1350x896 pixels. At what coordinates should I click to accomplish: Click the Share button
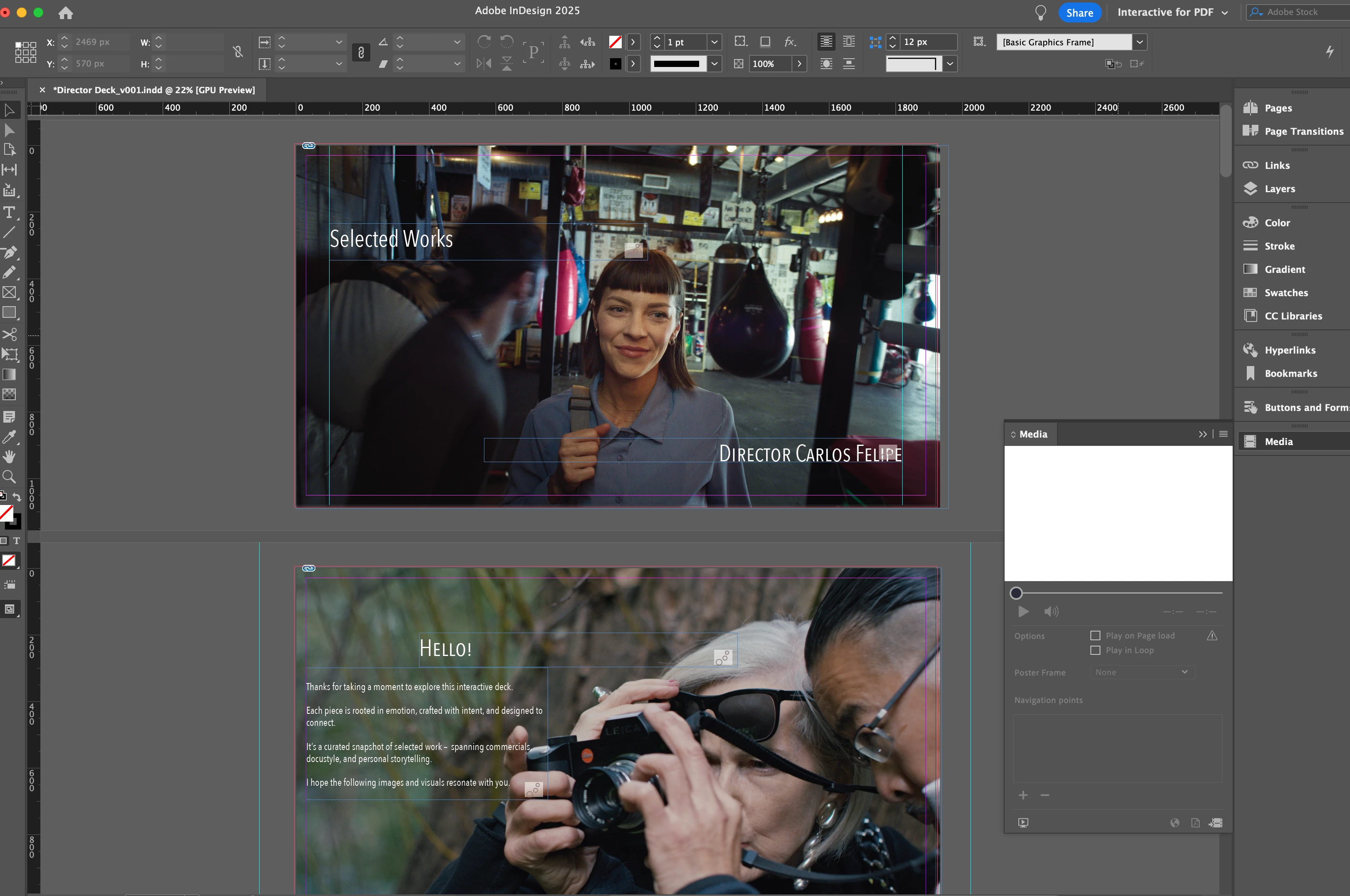1079,12
